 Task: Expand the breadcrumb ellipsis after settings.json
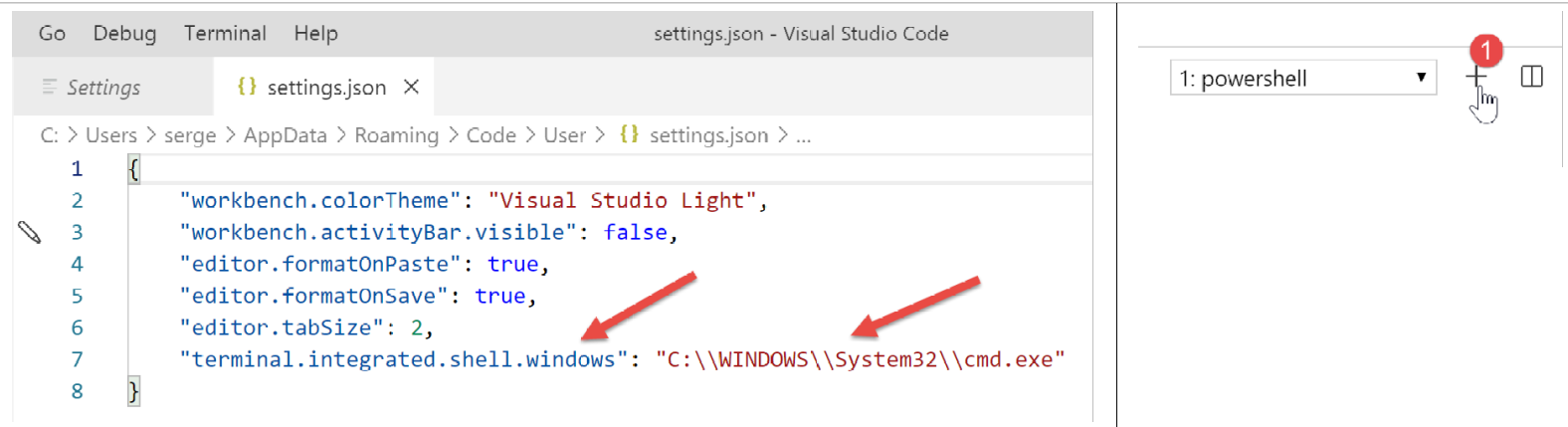[x=803, y=135]
